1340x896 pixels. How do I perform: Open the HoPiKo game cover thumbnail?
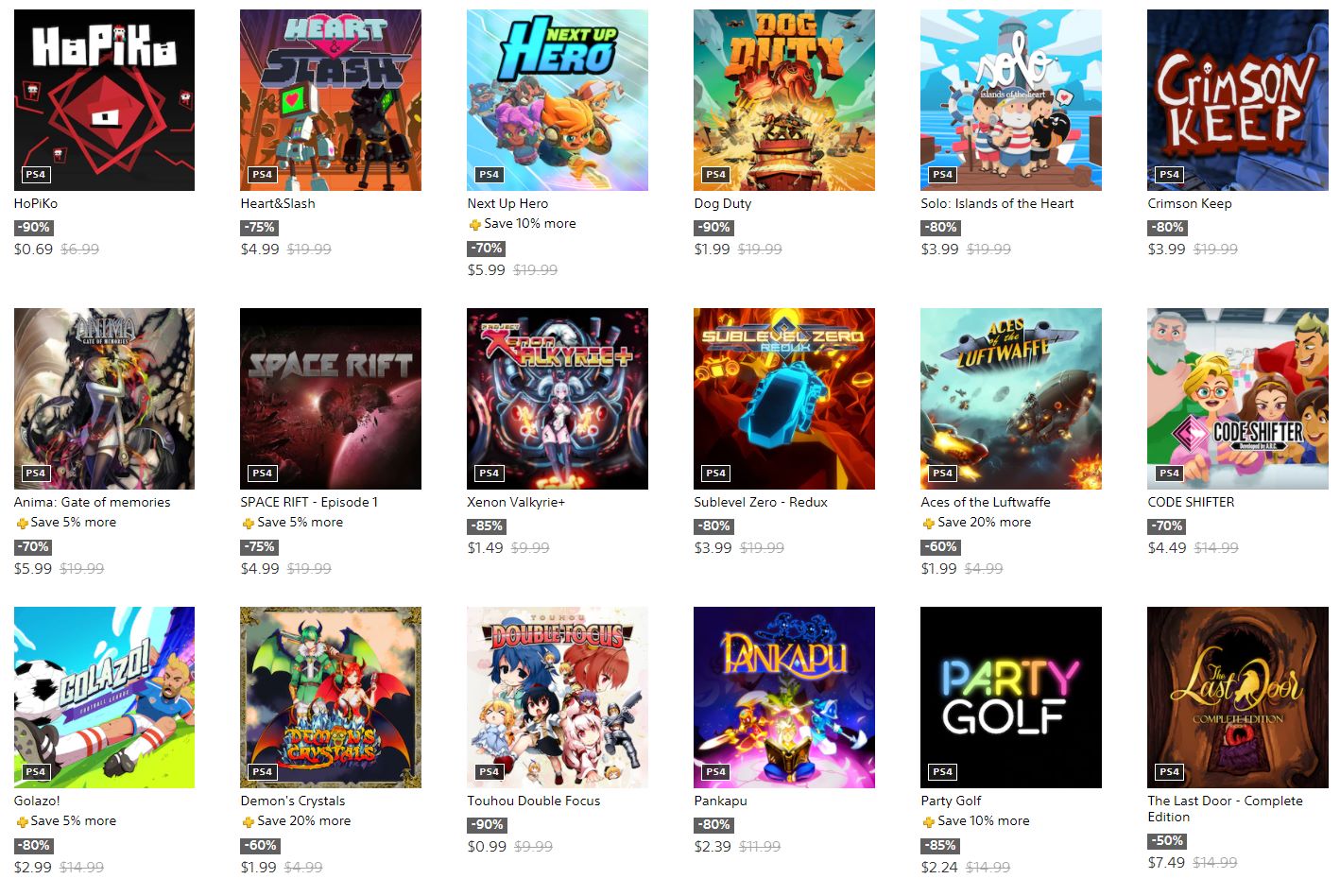pyautogui.click(x=104, y=100)
